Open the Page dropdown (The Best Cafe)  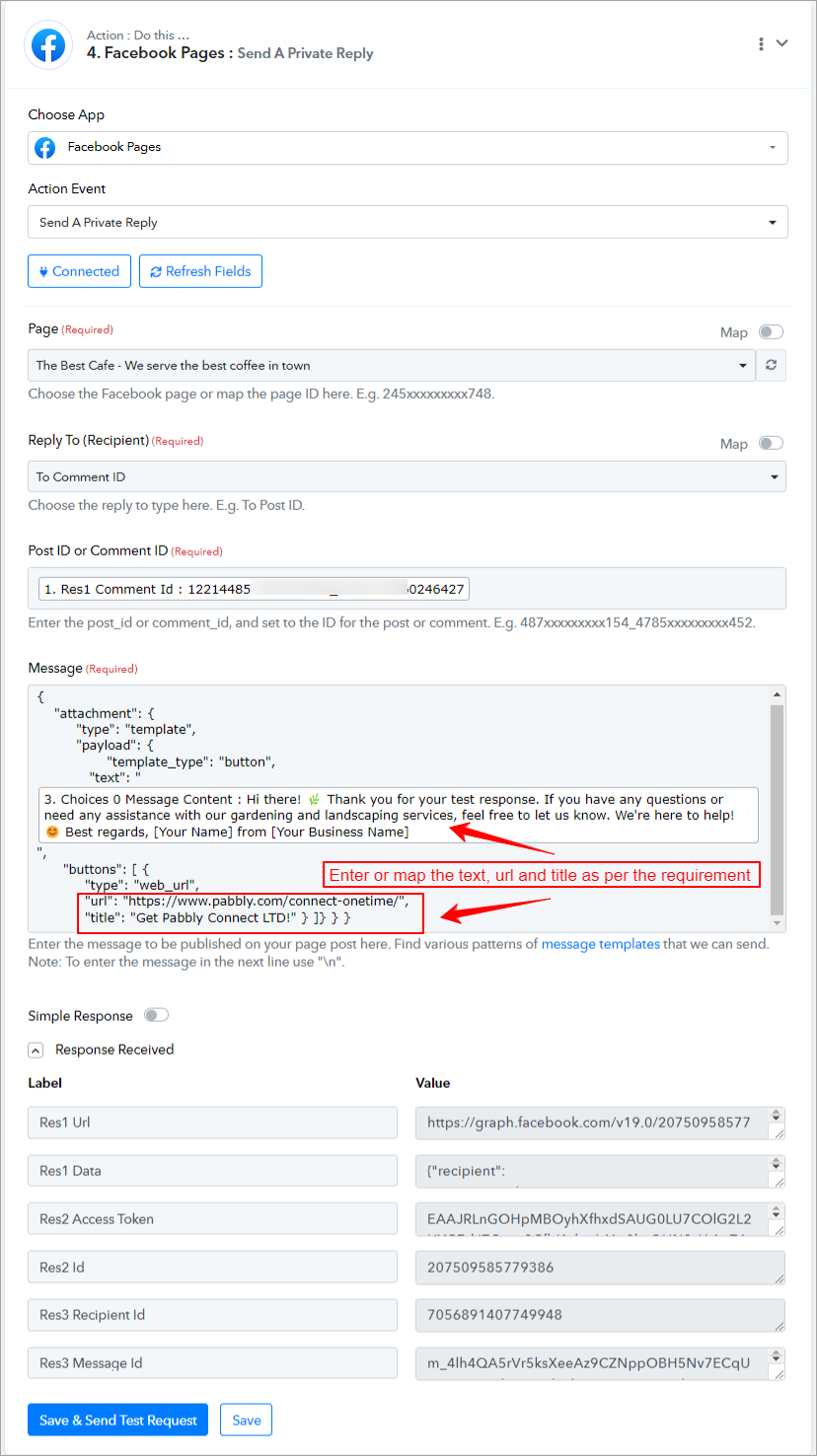[392, 365]
